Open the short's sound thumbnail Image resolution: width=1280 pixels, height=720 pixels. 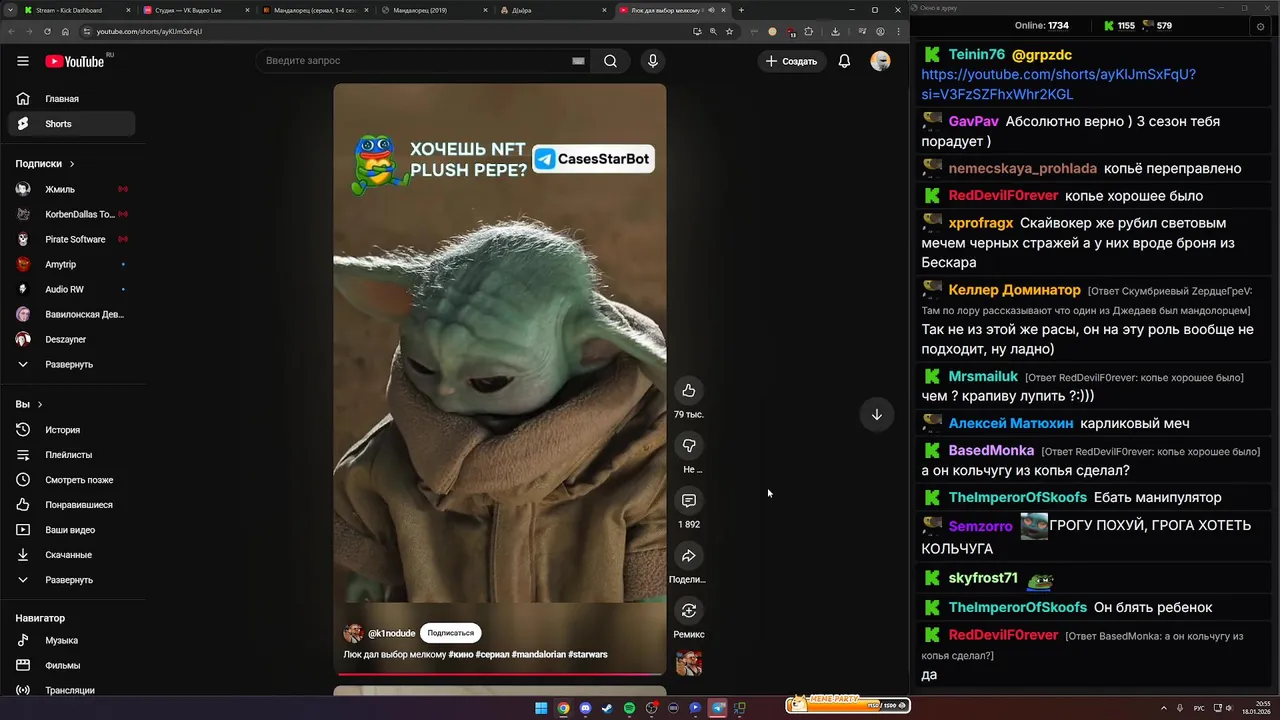[688, 663]
